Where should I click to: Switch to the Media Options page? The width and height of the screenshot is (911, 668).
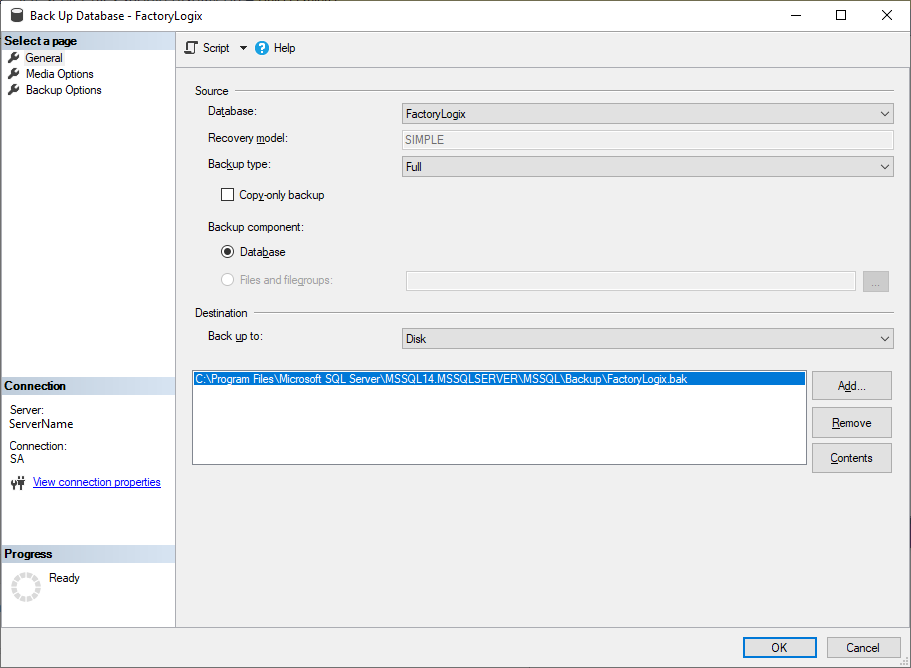pyautogui.click(x=60, y=73)
